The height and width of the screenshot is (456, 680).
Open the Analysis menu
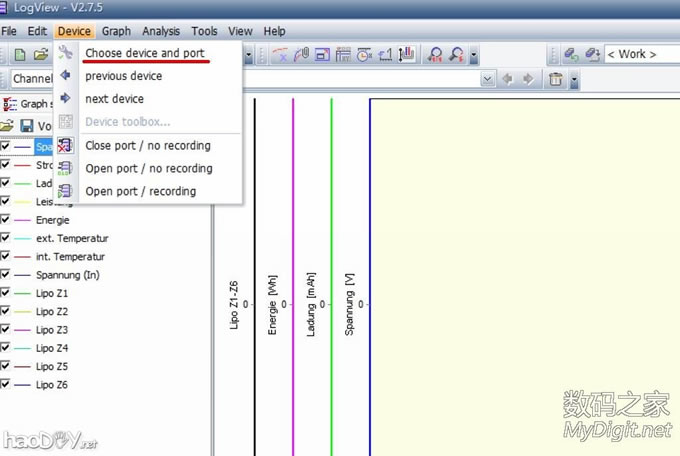[161, 32]
